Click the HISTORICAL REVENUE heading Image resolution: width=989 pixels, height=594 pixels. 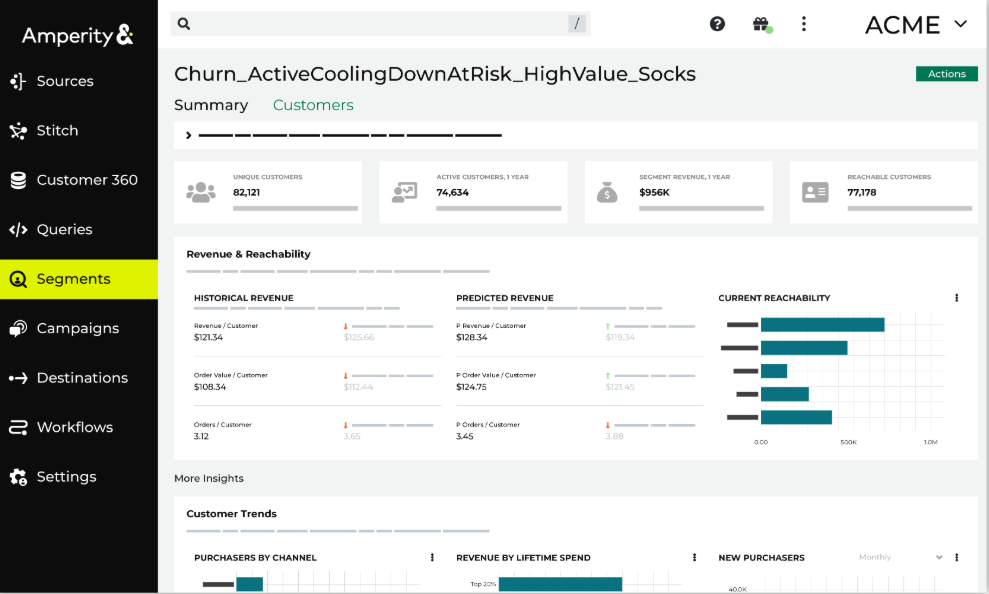[243, 298]
